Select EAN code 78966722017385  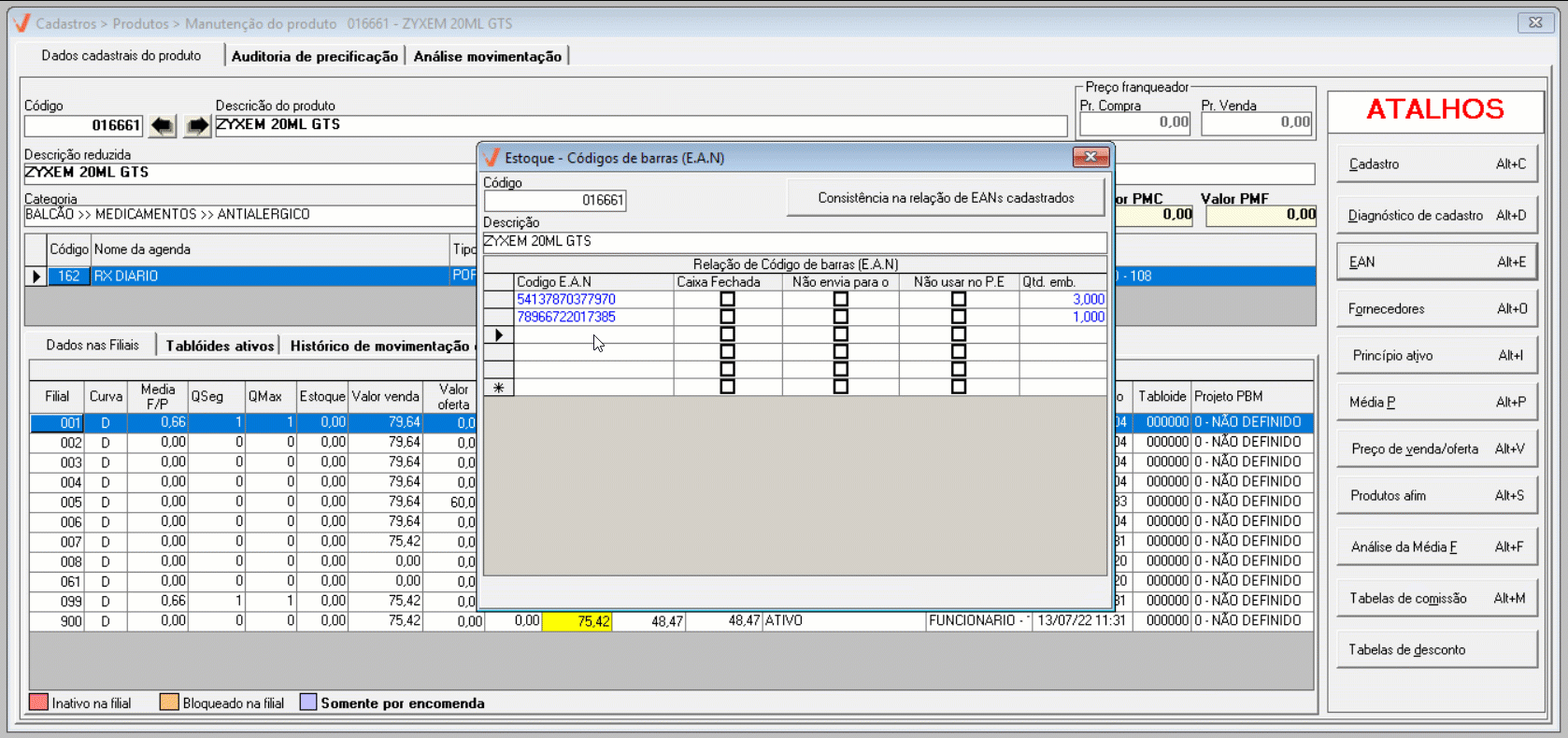point(566,317)
